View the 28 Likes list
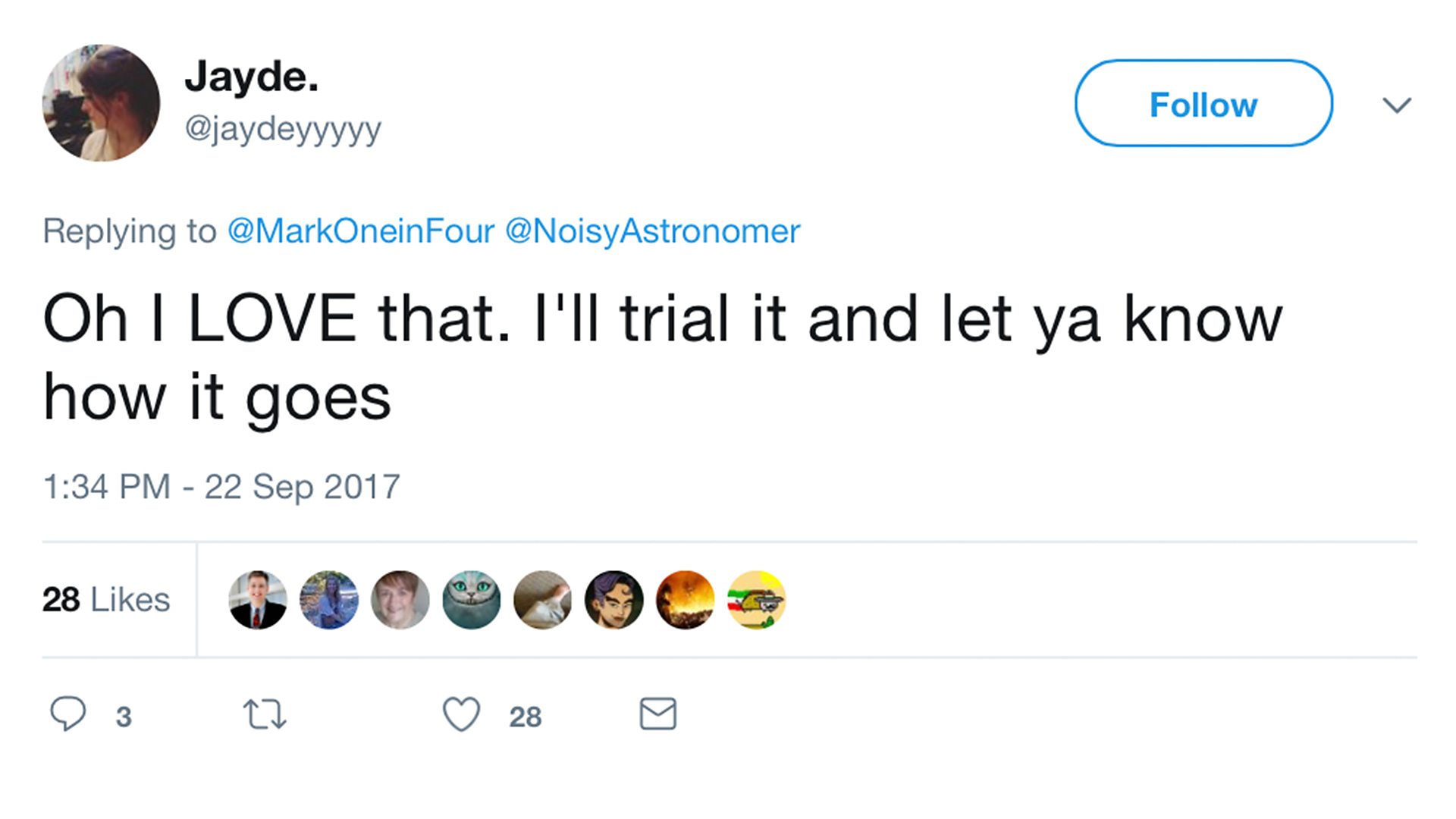The width and height of the screenshot is (1456, 819). click(x=106, y=600)
